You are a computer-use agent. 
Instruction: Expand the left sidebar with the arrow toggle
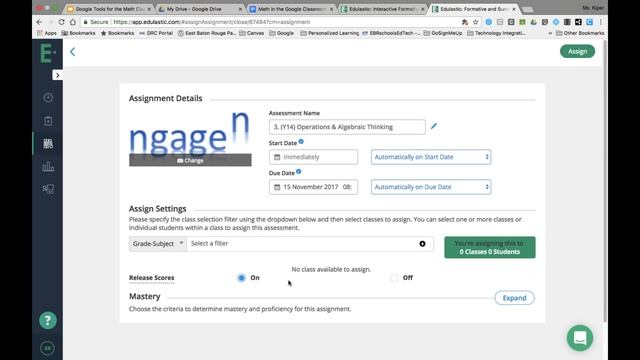(58, 75)
